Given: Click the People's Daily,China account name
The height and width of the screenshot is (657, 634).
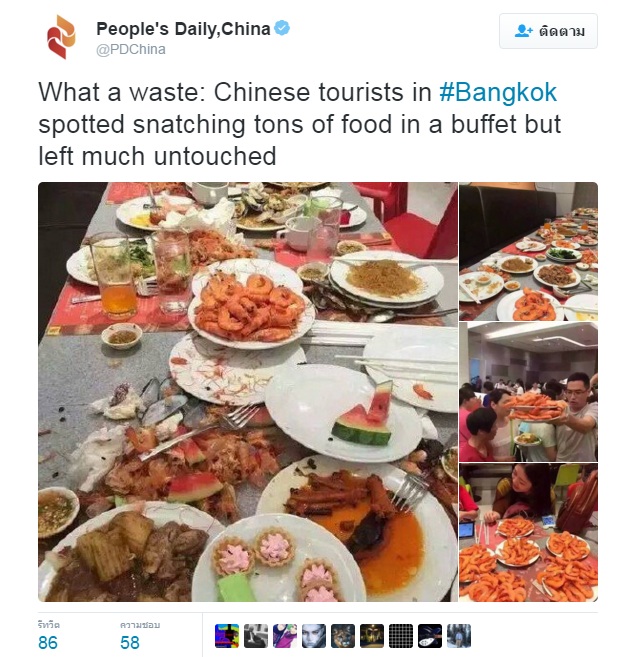Looking at the screenshot, I should (x=183, y=29).
